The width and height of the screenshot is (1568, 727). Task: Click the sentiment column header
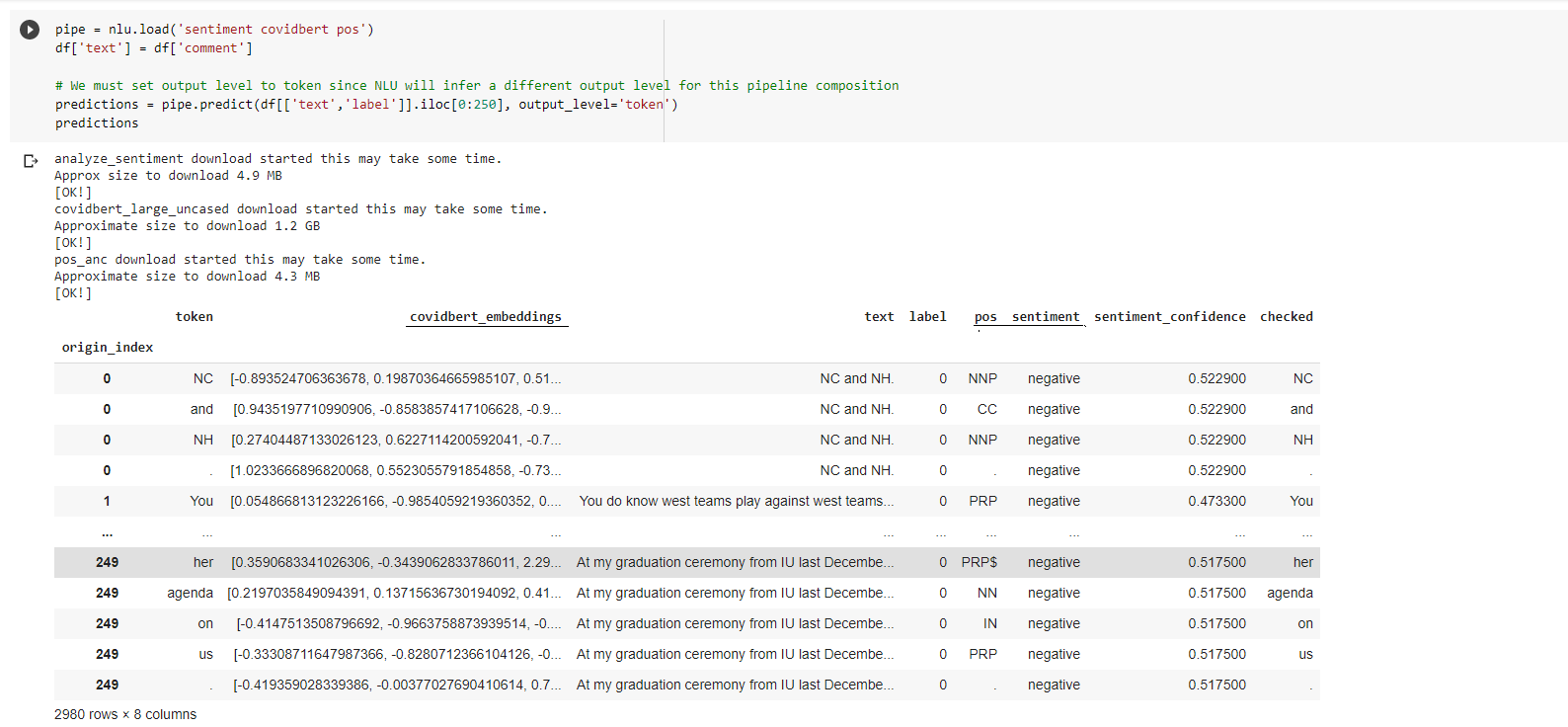click(x=1046, y=317)
